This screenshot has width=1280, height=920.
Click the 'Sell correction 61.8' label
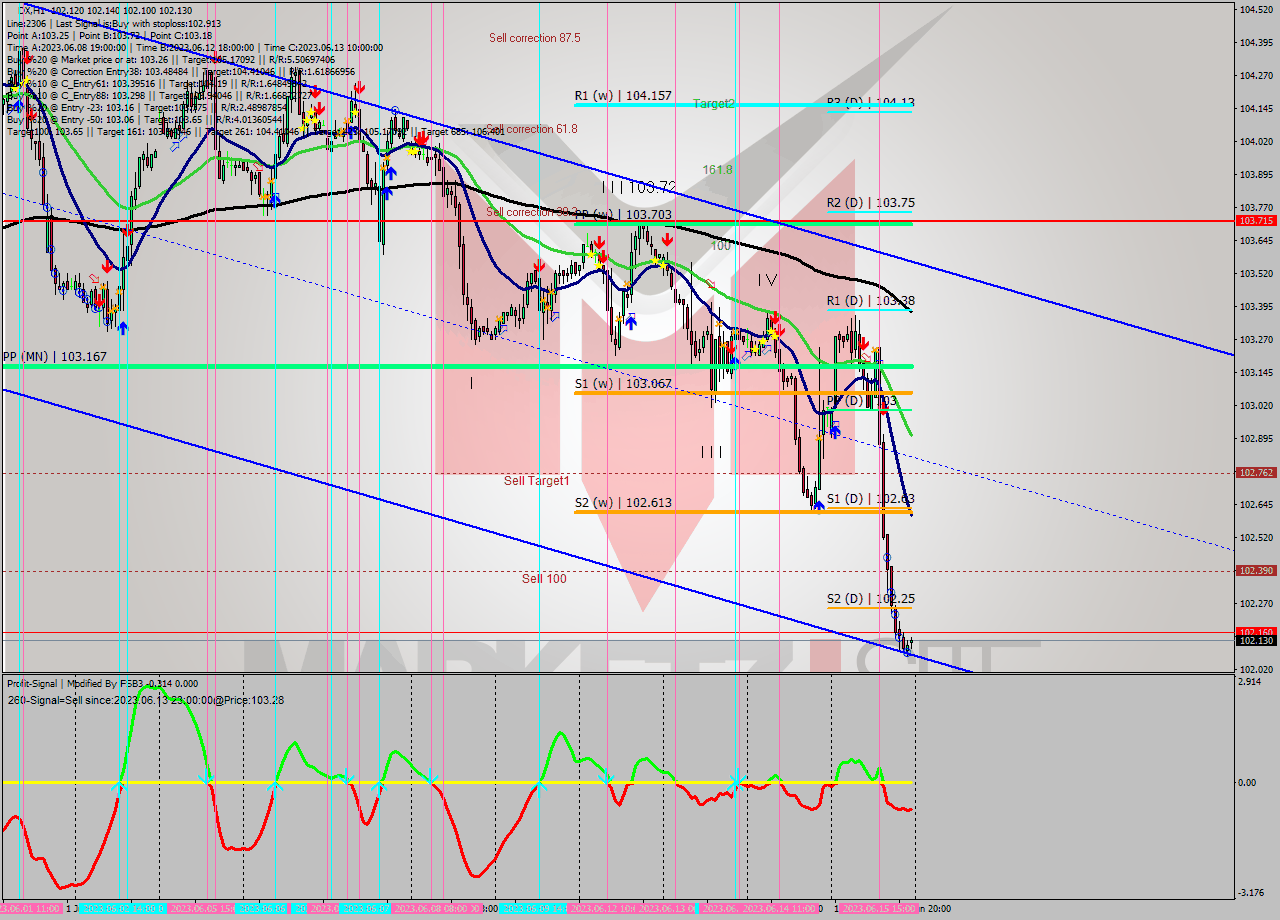tap(532, 129)
